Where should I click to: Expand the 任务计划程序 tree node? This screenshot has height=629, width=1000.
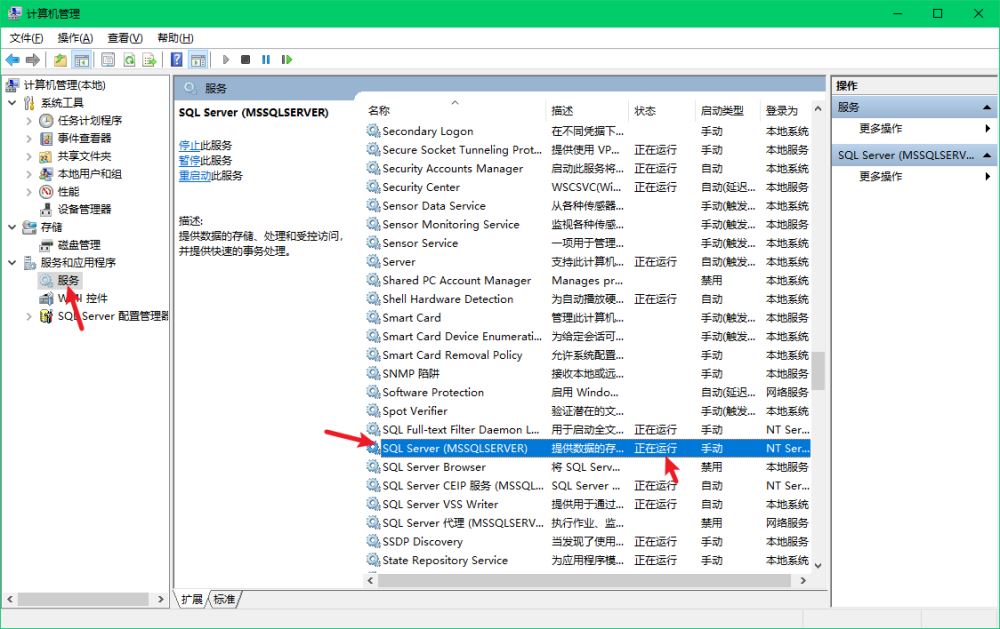pyautogui.click(x=29, y=121)
